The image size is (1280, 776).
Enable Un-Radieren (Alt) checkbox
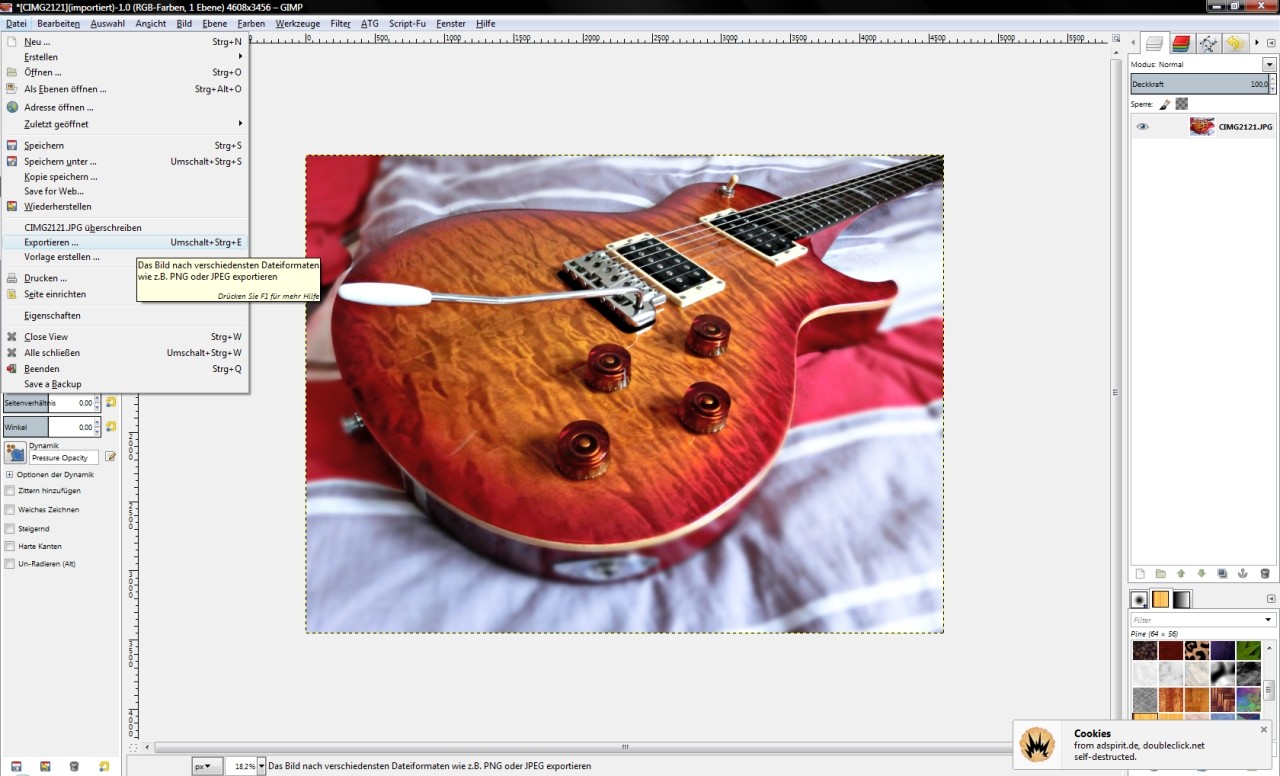click(10, 564)
